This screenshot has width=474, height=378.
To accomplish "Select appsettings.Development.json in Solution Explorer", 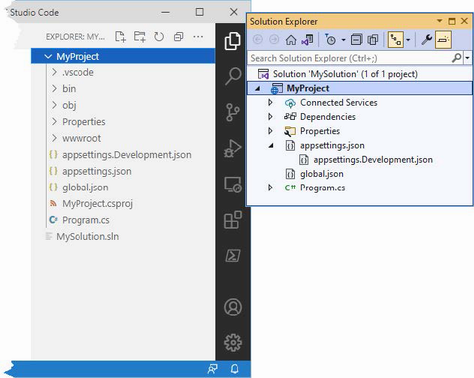I will (x=373, y=160).
